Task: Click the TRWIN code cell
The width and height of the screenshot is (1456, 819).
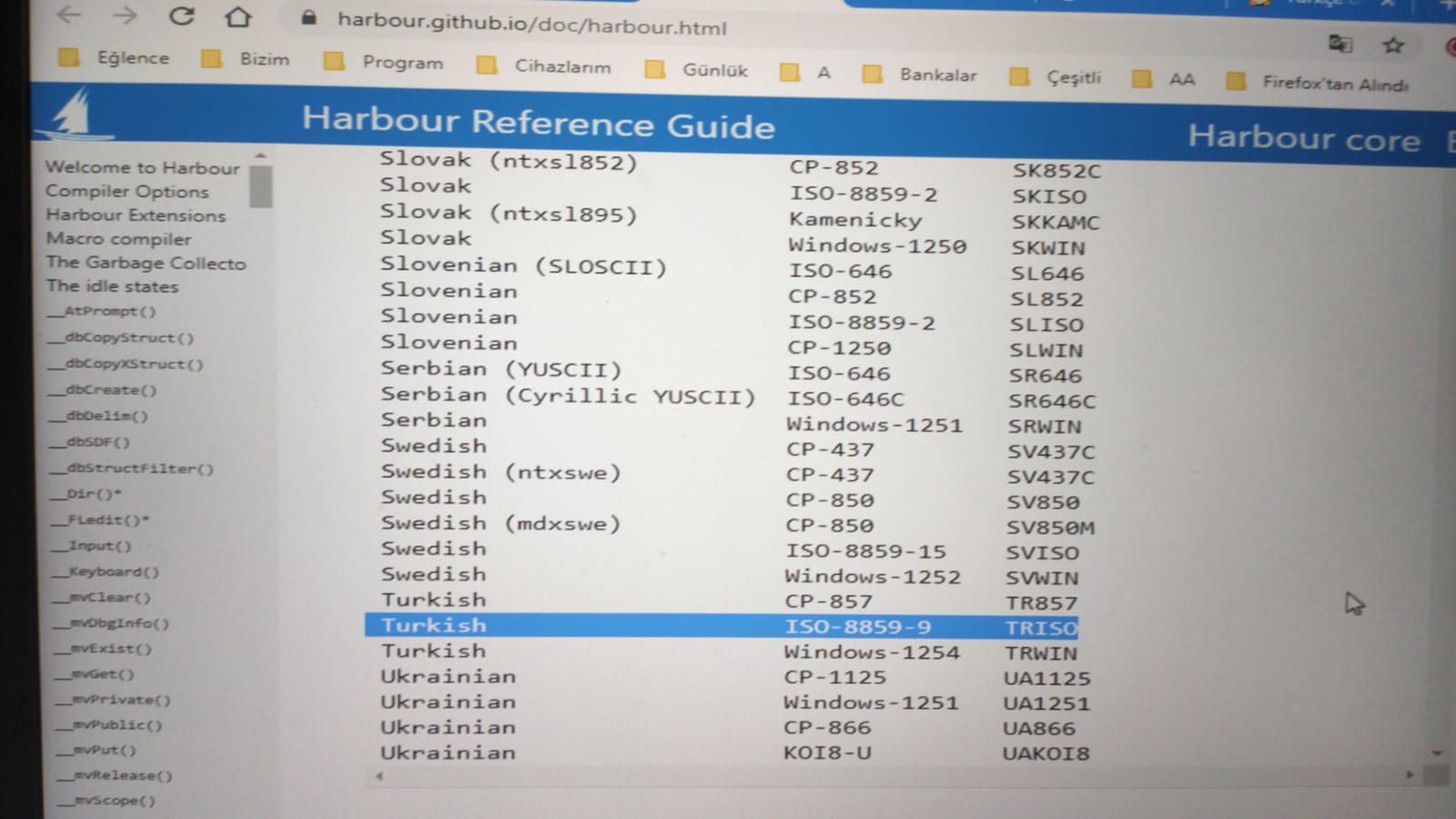Action: point(1041,653)
